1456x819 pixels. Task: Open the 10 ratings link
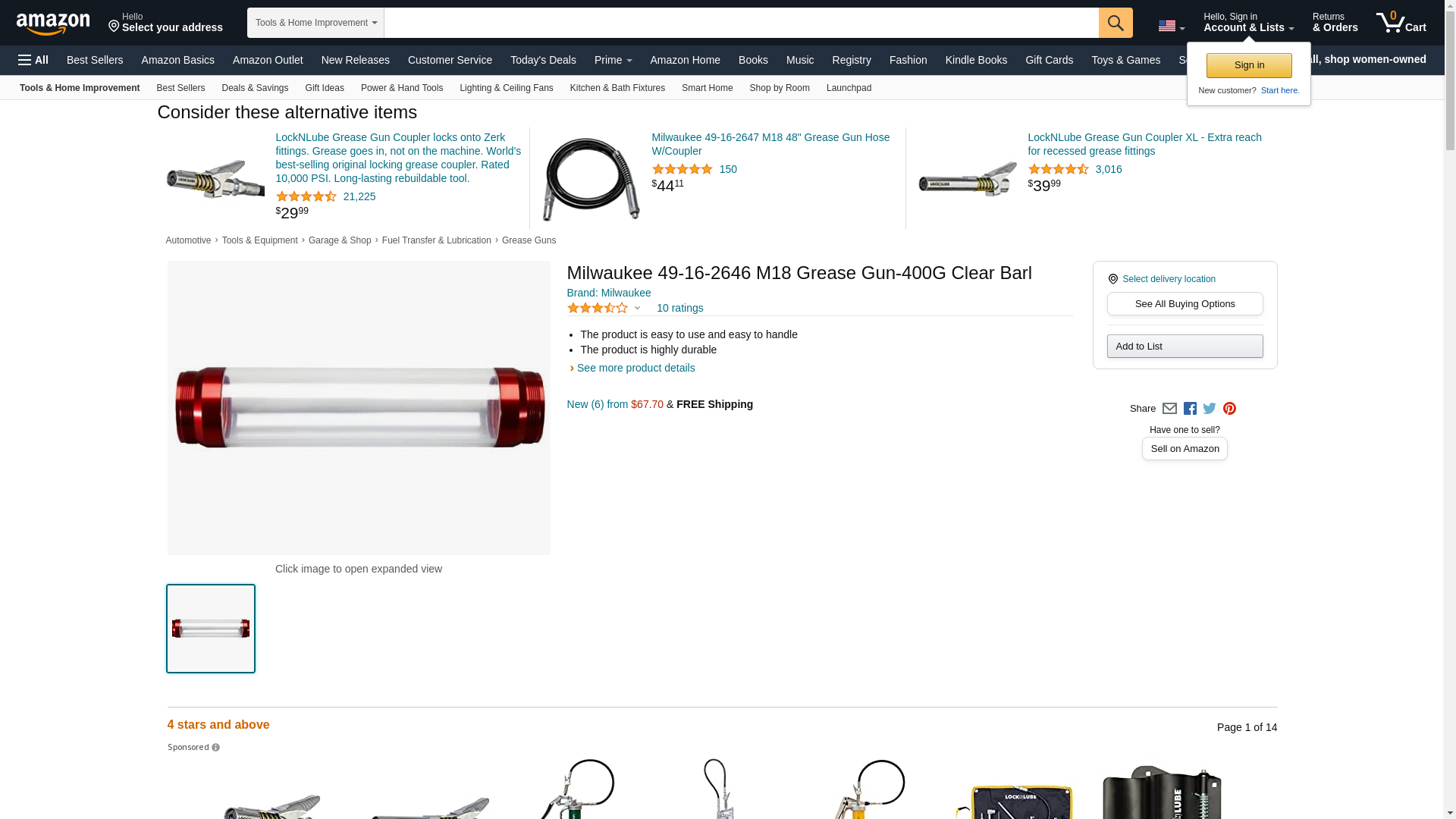click(679, 308)
